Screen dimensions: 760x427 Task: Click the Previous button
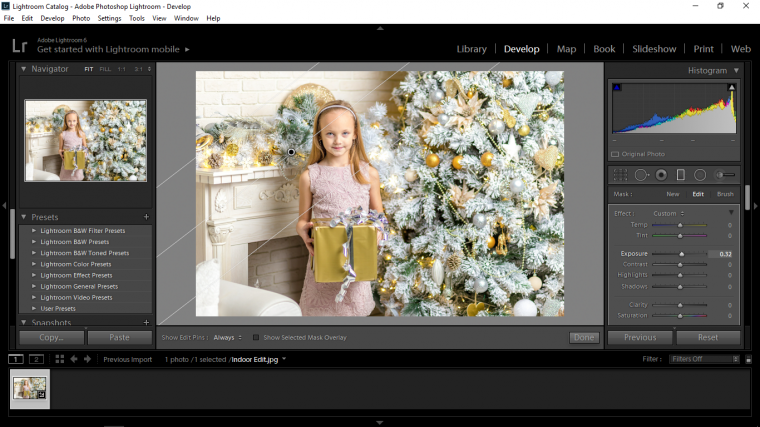[640, 337]
